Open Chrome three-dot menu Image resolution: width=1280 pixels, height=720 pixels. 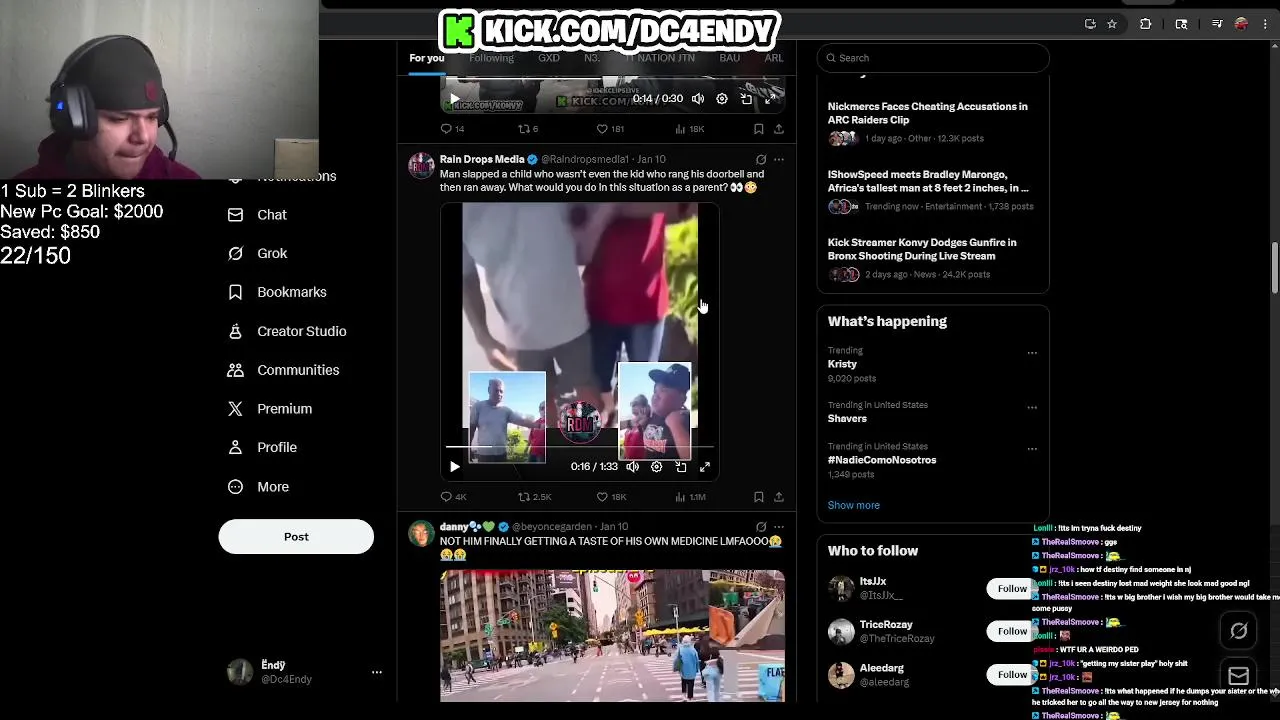coord(1266,24)
